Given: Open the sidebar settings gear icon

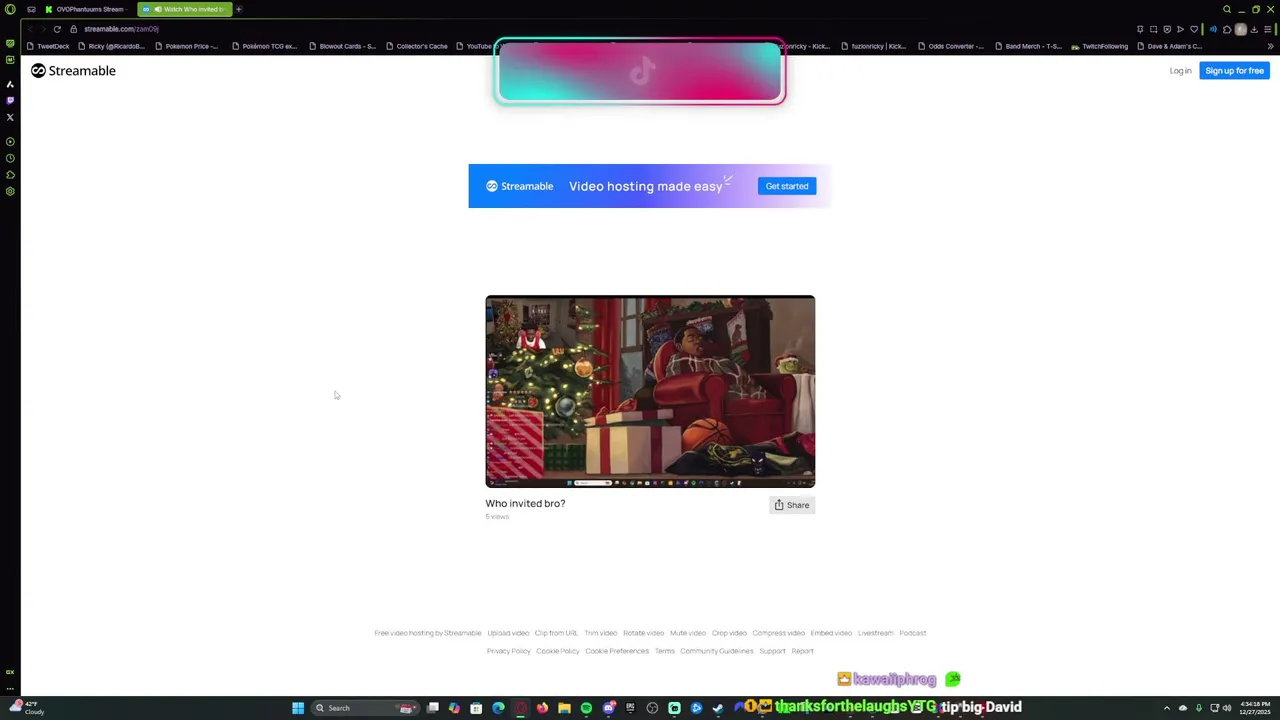Looking at the screenshot, I should click(x=10, y=191).
